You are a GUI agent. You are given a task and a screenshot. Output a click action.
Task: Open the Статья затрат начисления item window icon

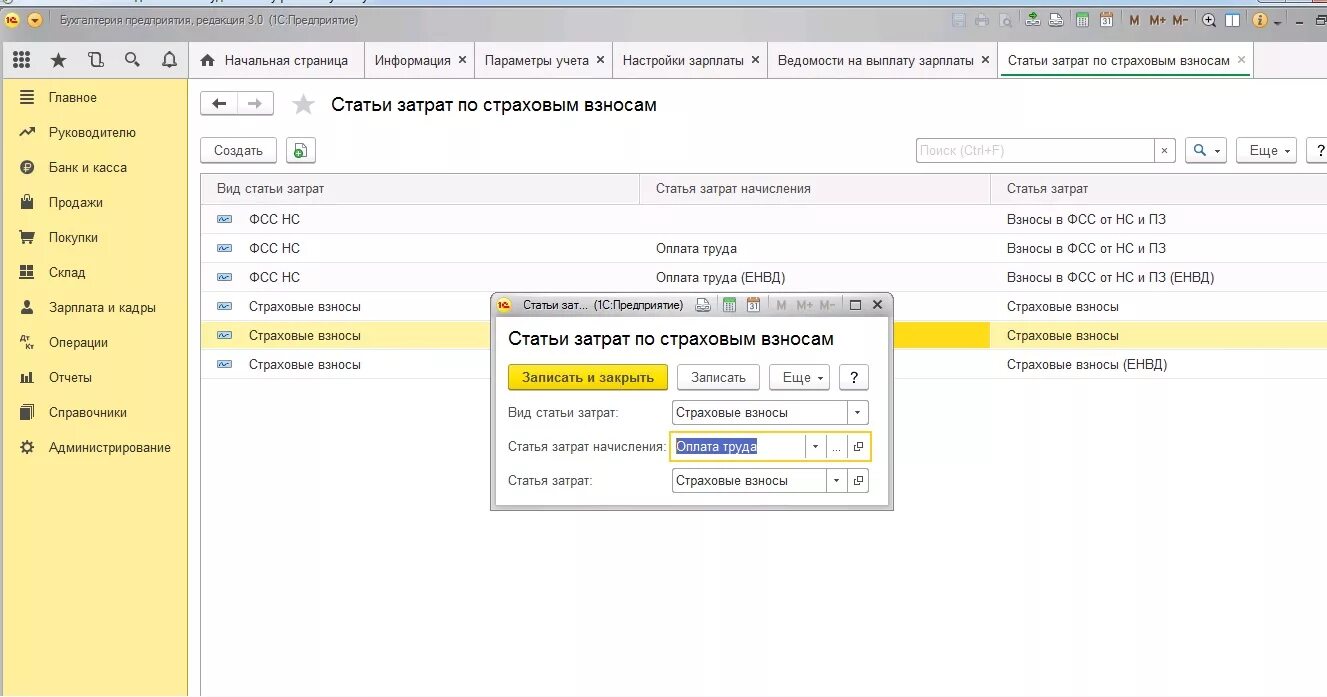[x=859, y=447]
